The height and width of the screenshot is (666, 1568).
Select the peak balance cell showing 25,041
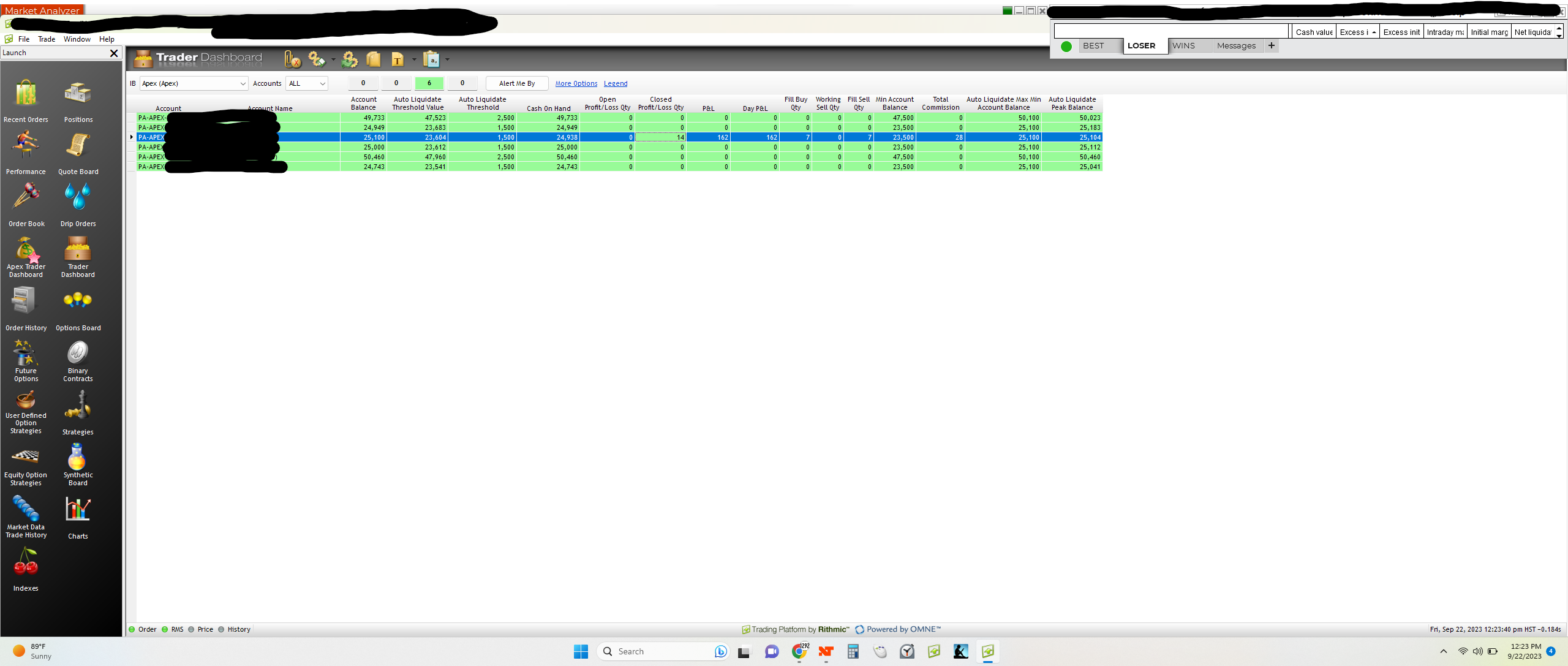1072,167
